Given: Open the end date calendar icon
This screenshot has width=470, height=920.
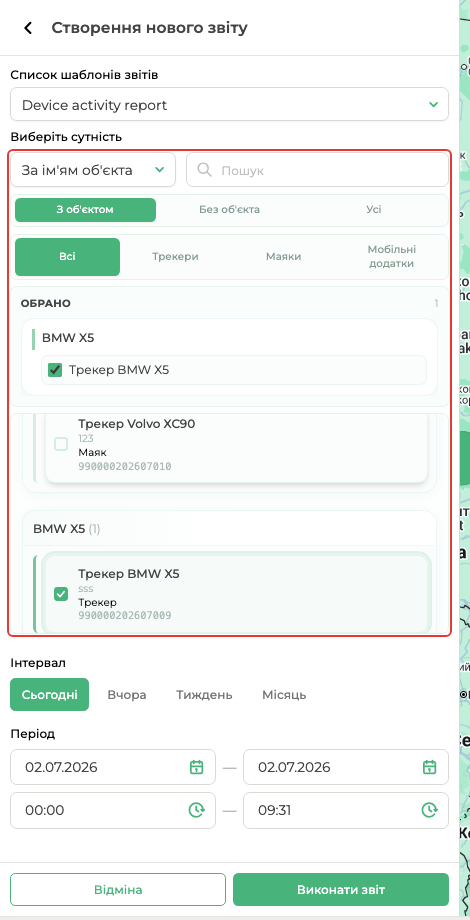Looking at the screenshot, I should coord(430,767).
